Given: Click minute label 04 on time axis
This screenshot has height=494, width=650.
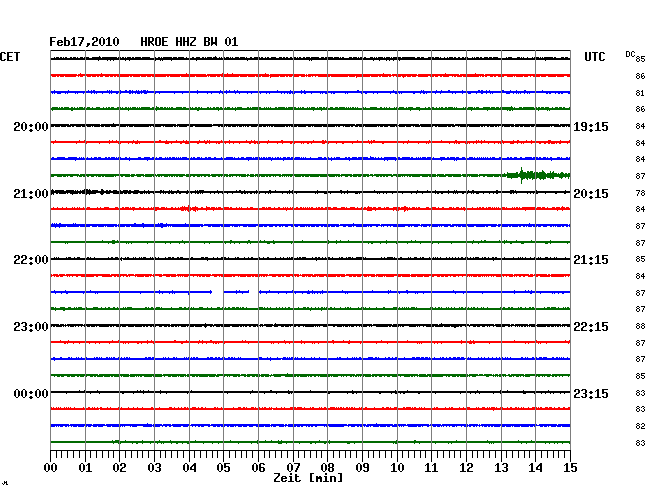Looking at the screenshot, I should click(189, 468).
